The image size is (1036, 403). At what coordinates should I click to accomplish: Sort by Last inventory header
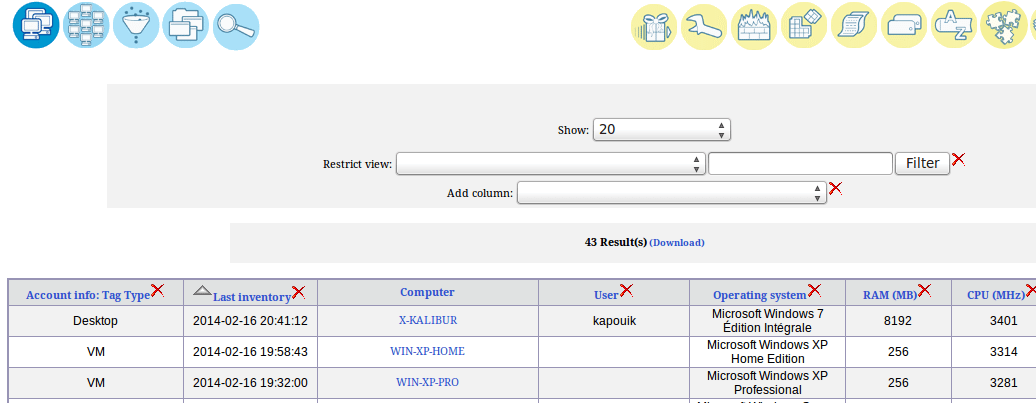[252, 297]
